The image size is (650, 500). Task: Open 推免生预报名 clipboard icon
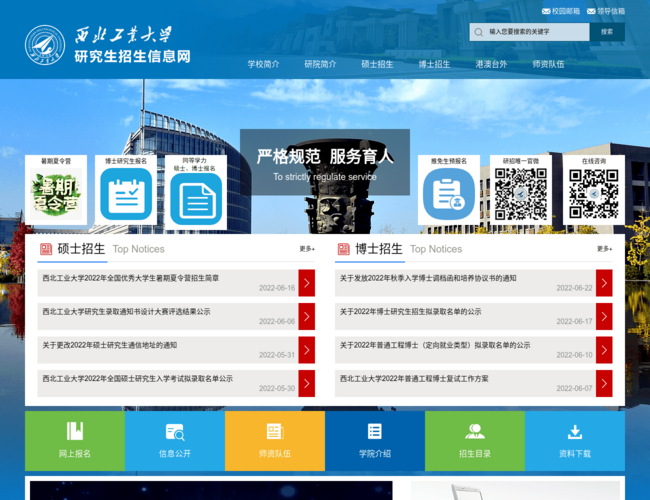[449, 194]
